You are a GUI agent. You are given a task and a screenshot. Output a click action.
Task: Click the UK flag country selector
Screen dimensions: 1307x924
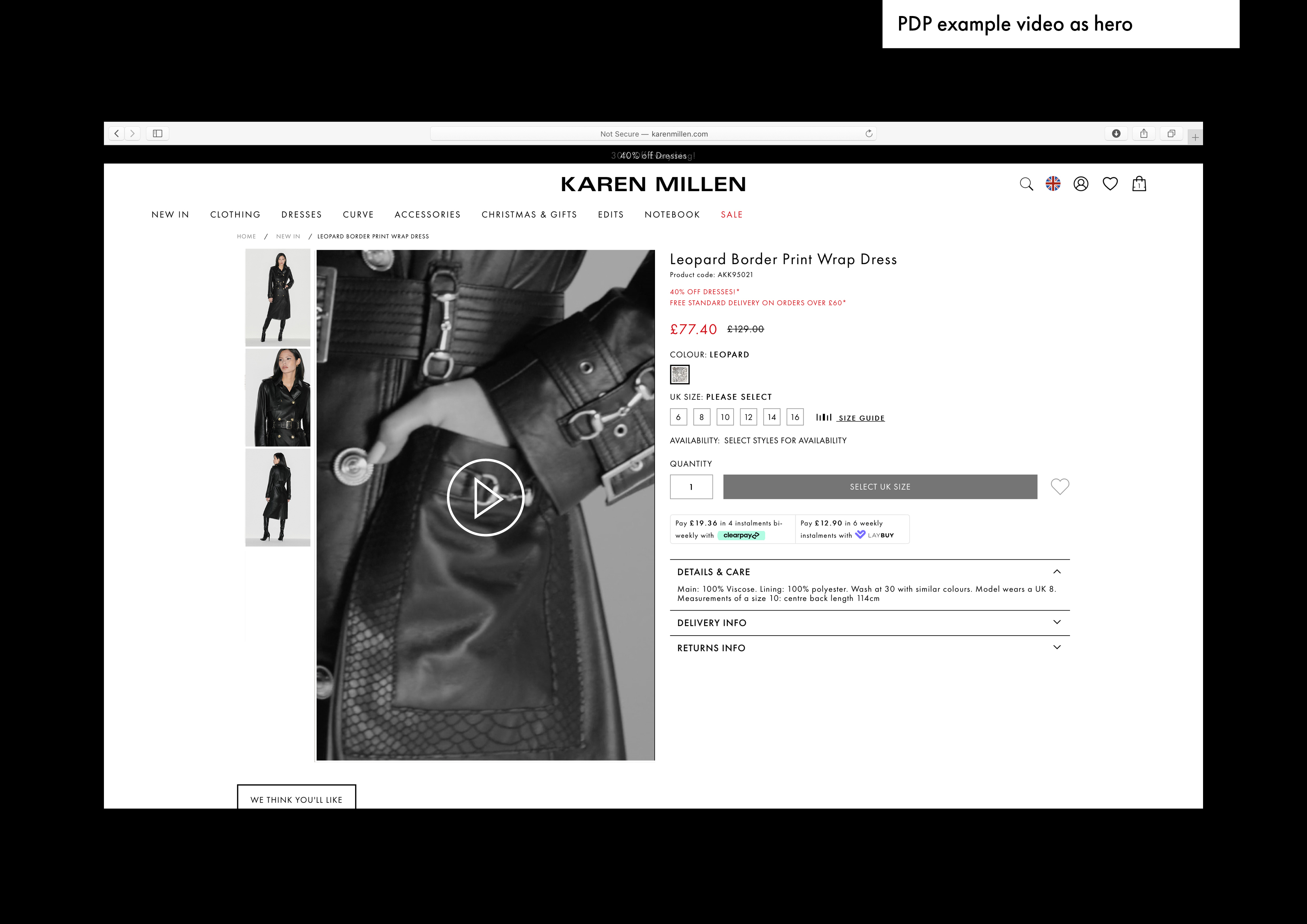pyautogui.click(x=1053, y=184)
